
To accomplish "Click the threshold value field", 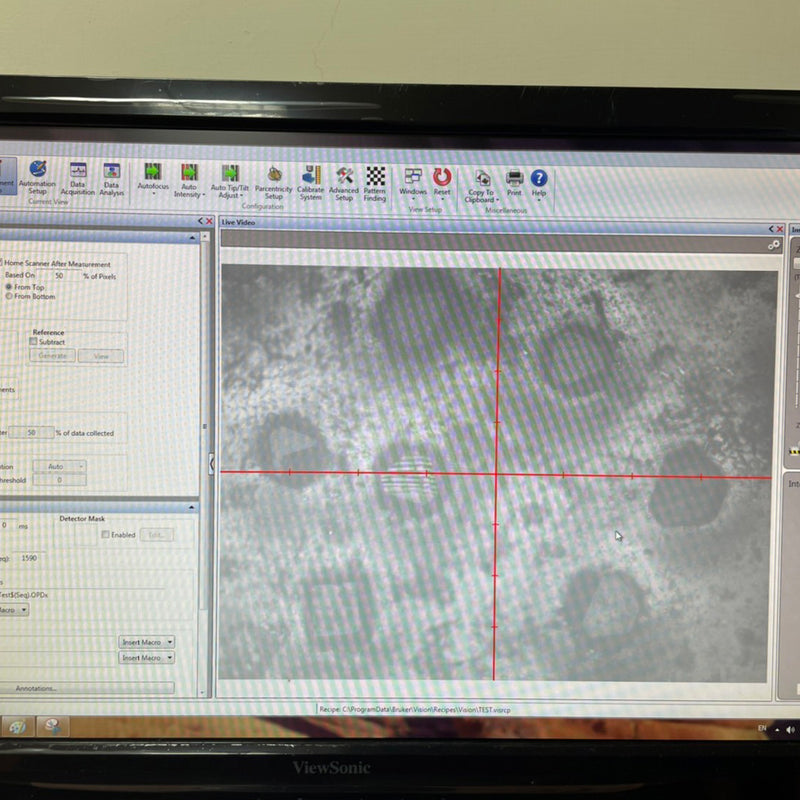I will (x=60, y=480).
